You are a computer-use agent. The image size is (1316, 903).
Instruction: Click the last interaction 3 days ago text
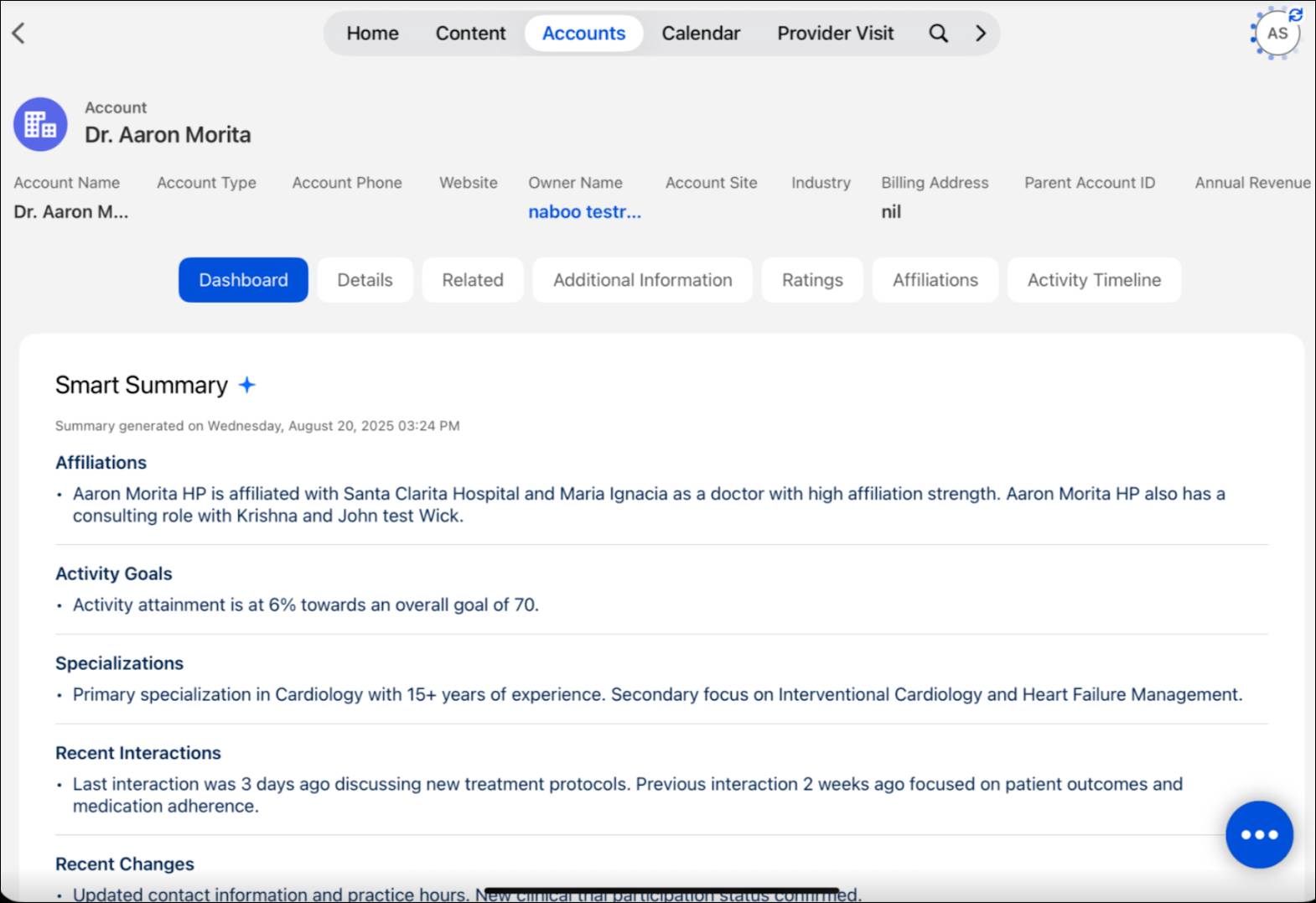pyautogui.click(x=627, y=795)
